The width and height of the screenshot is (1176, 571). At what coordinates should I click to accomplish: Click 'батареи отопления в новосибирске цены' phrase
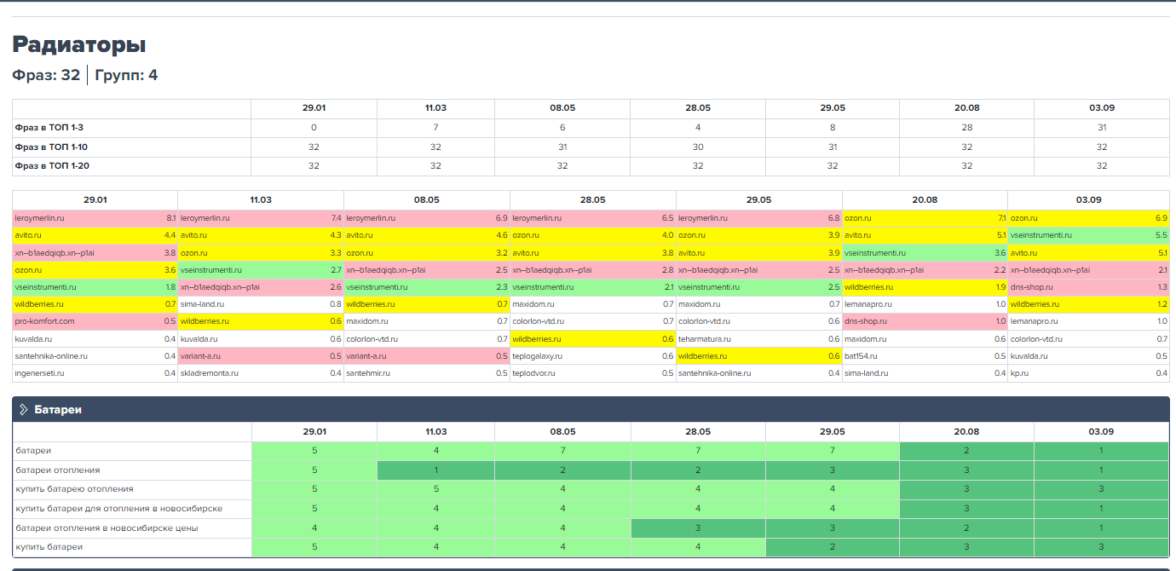tap(106, 528)
